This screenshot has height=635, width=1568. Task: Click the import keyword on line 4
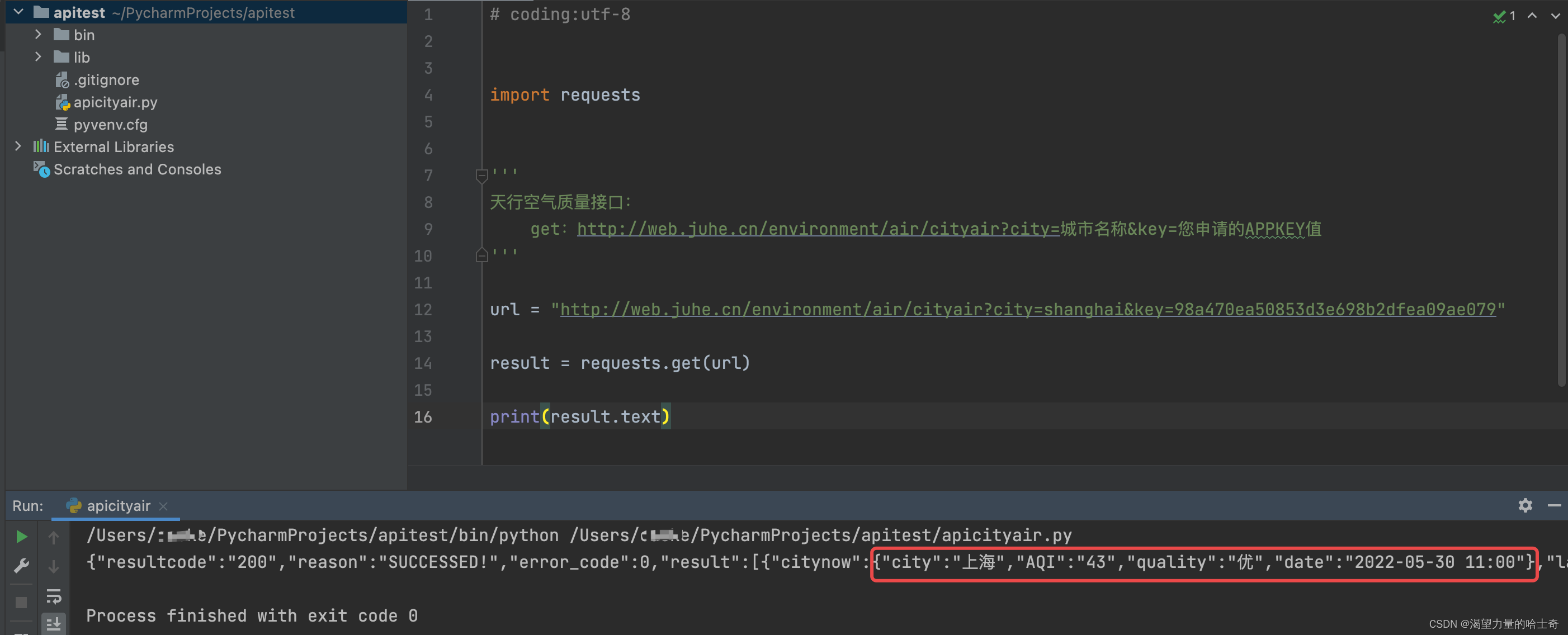click(x=519, y=94)
